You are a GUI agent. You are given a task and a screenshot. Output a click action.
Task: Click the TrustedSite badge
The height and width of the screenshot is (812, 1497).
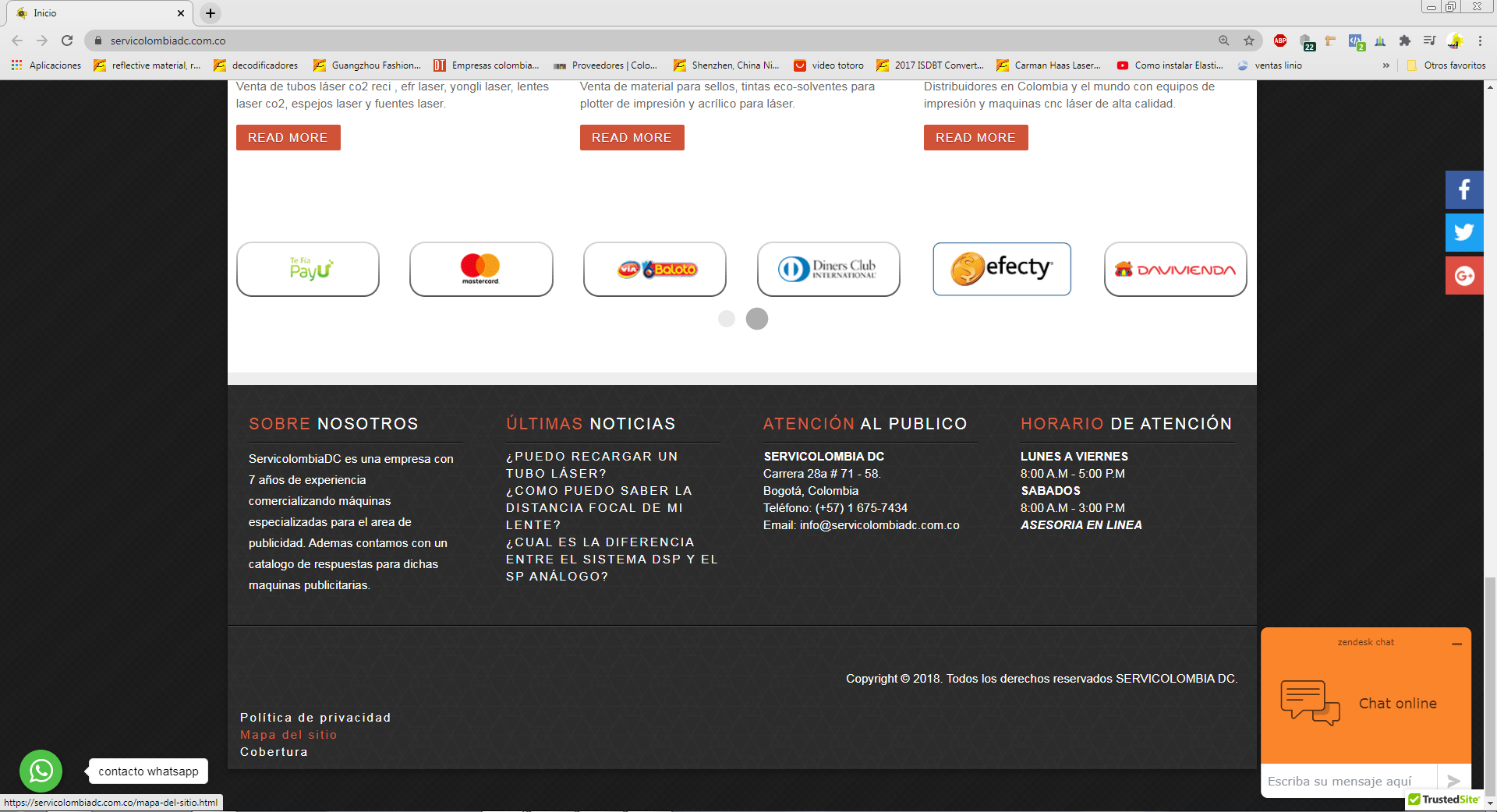coord(1444,800)
